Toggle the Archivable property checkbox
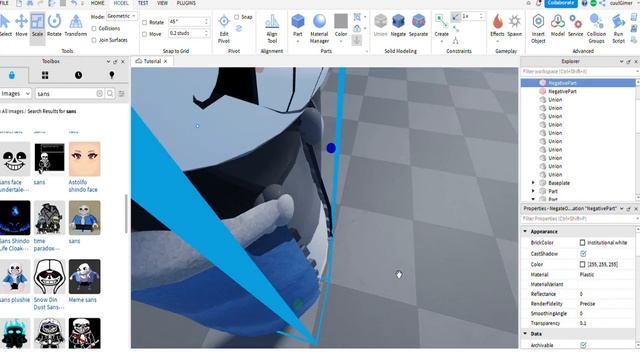 point(583,345)
